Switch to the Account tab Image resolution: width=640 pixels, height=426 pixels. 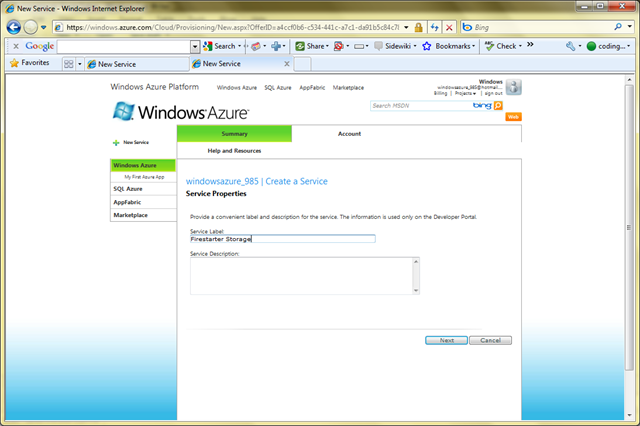349,133
